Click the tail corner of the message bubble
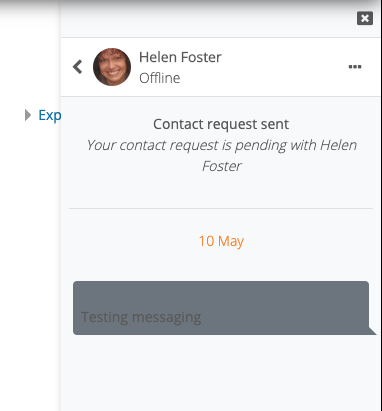The image size is (382, 411). click(372, 330)
